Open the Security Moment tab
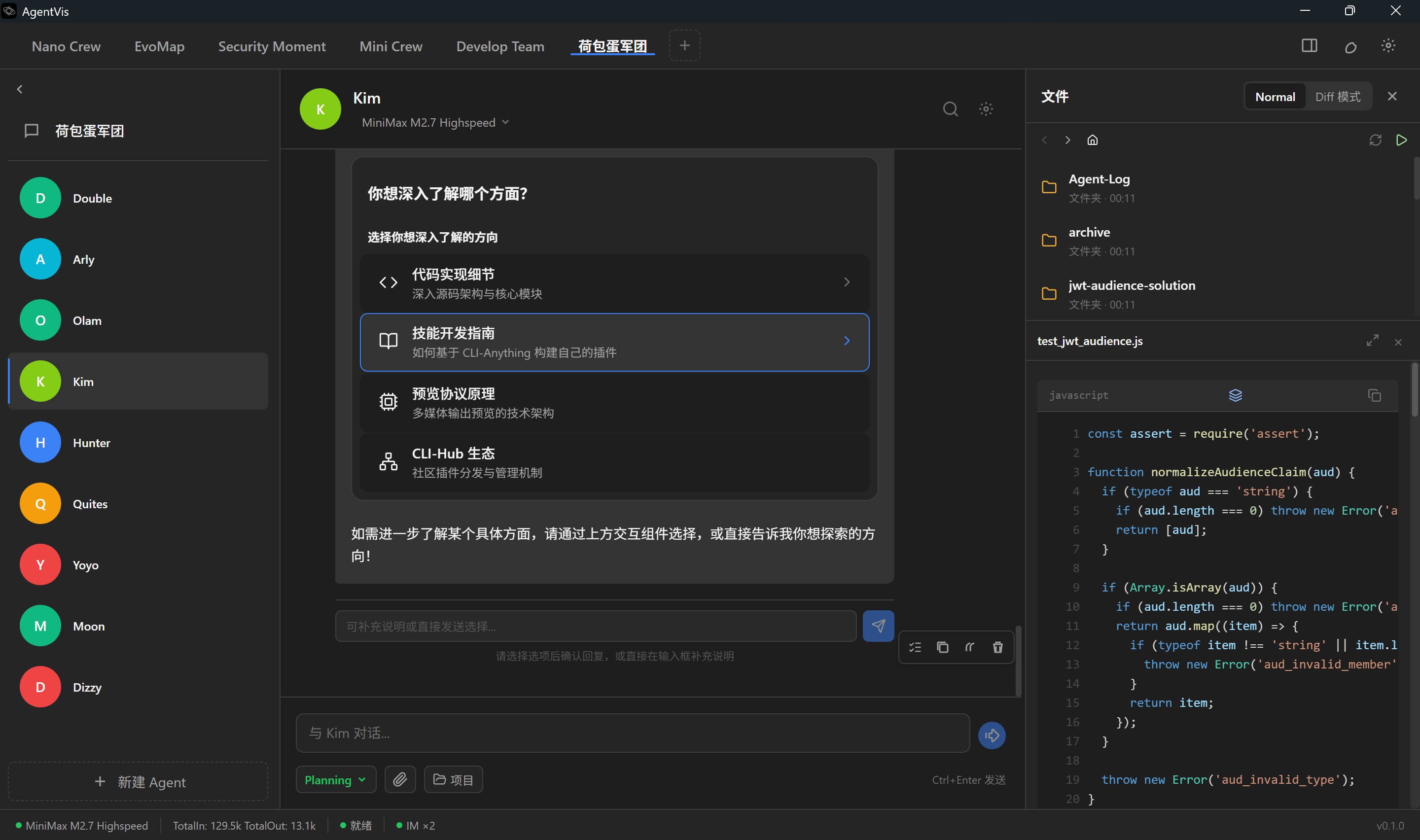The width and height of the screenshot is (1420, 840). (272, 46)
